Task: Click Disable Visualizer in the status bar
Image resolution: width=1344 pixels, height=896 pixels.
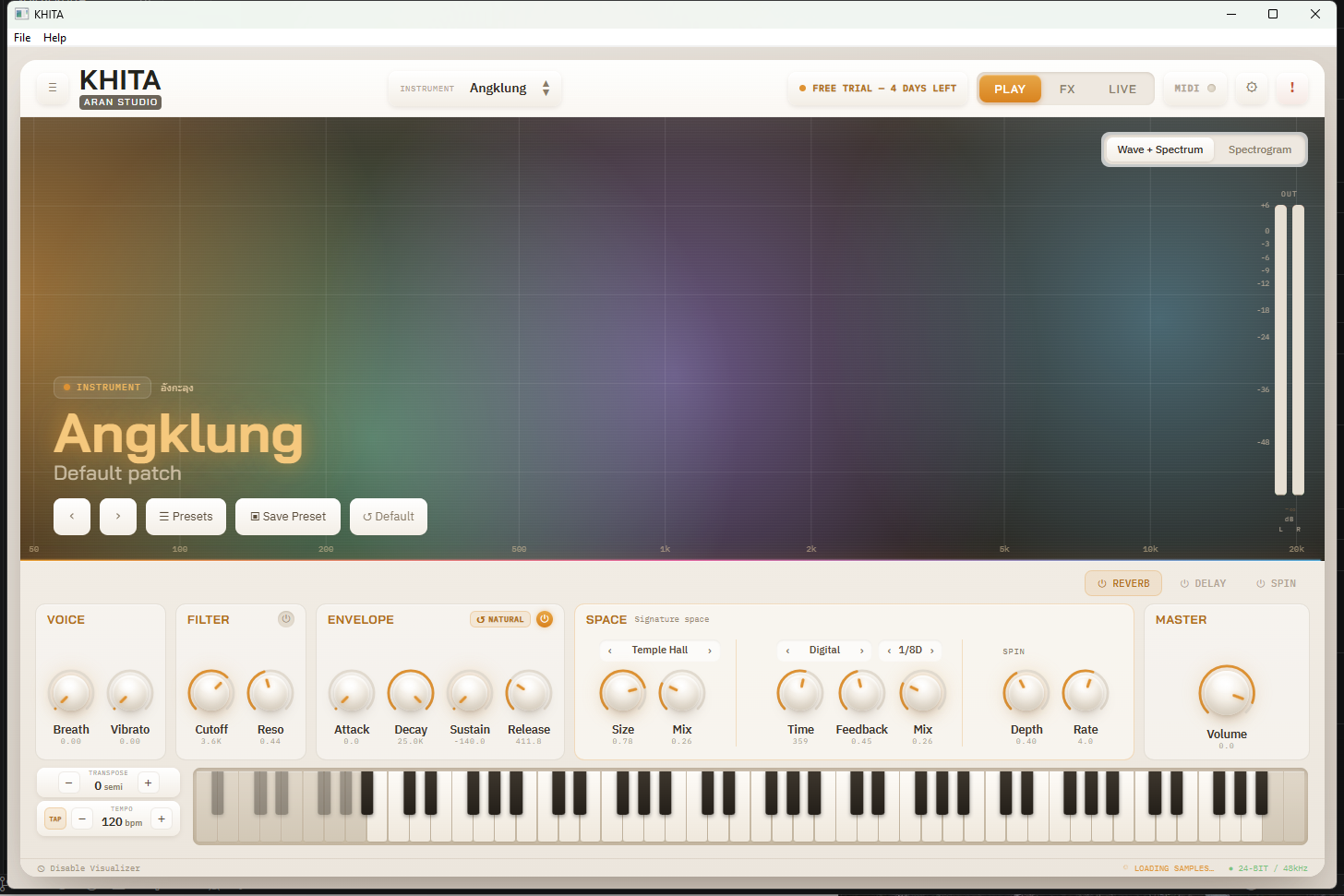Action: (90, 868)
